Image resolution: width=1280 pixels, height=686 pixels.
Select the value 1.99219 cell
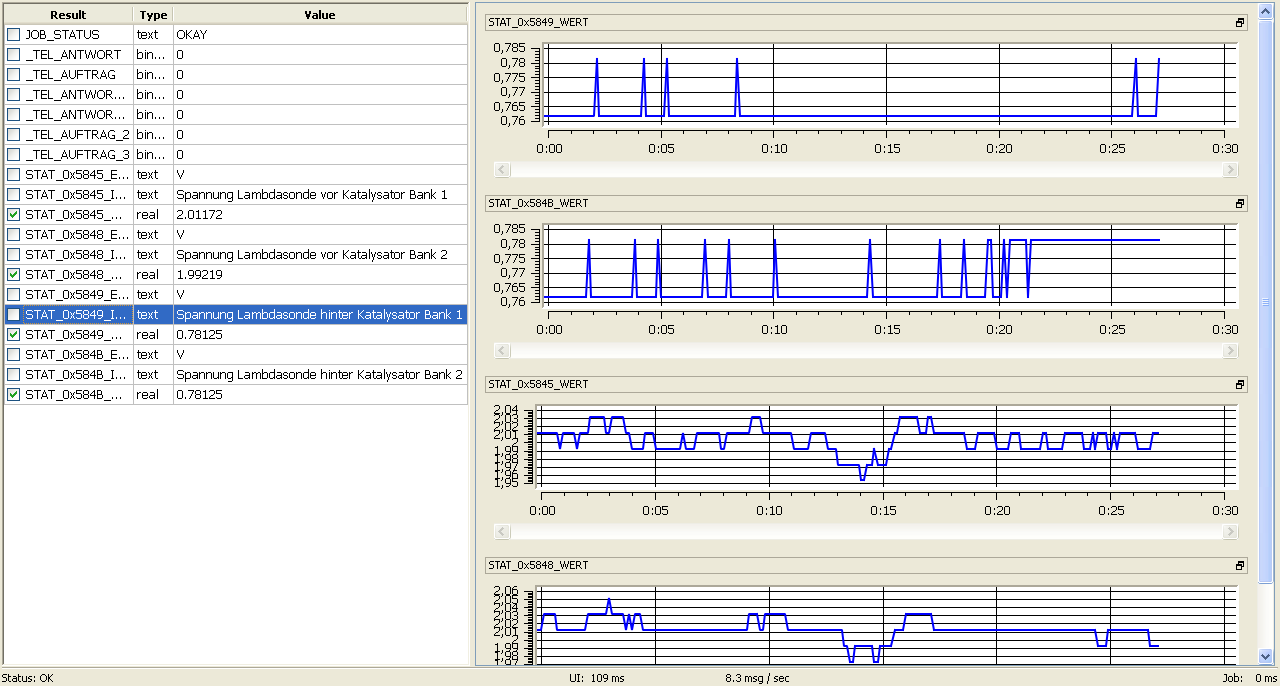tap(319, 274)
